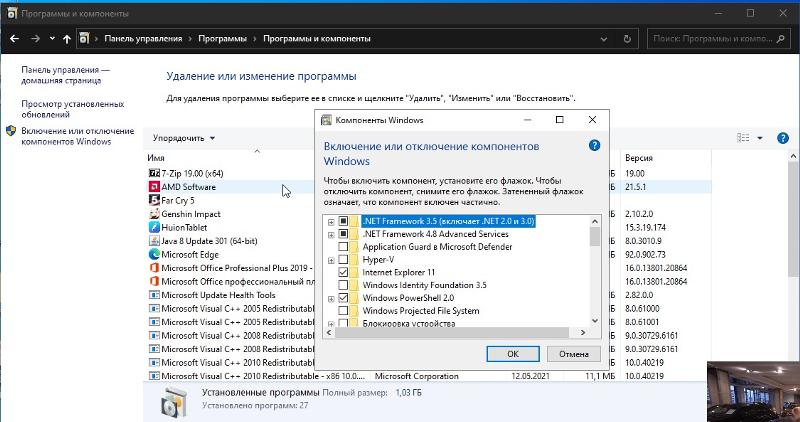Click the Far Cry 5 icon
The height and width of the screenshot is (422, 800).
pos(154,201)
